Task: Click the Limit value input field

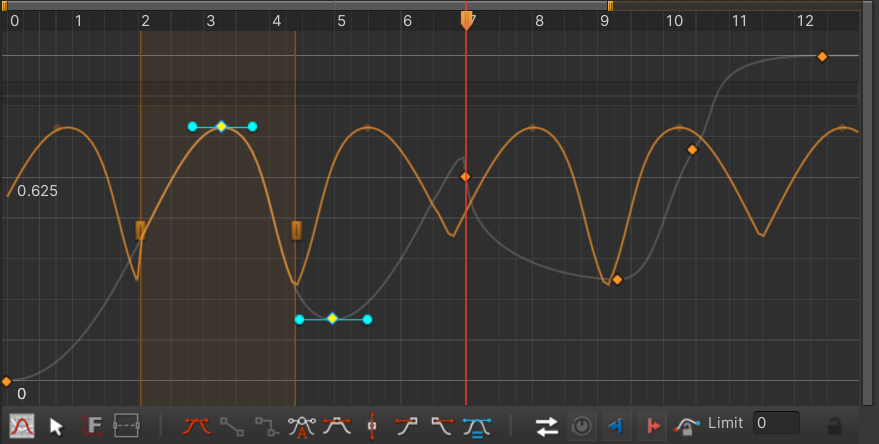Action: pyautogui.click(x=775, y=423)
